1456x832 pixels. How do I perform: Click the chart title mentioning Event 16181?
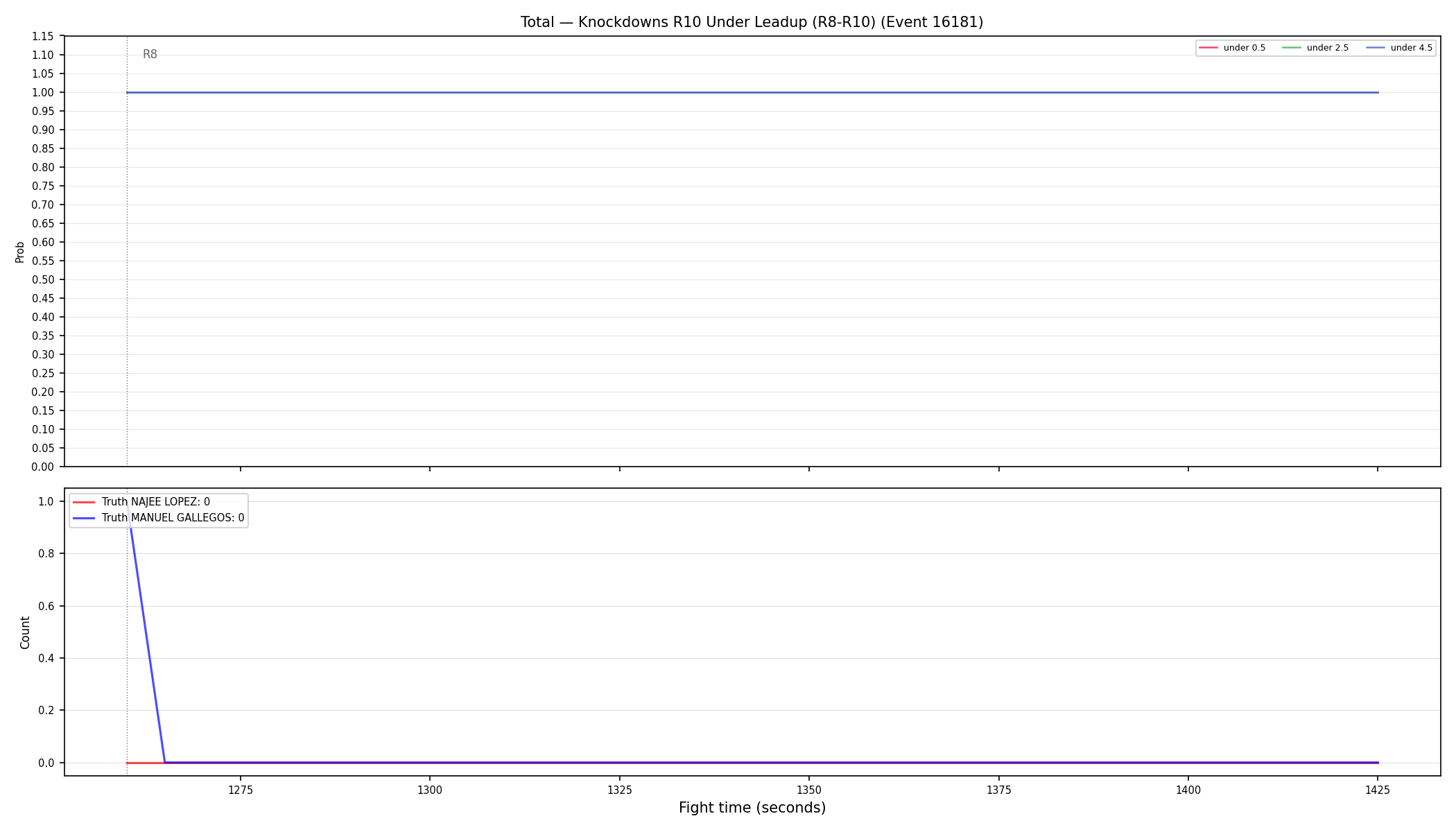click(752, 22)
